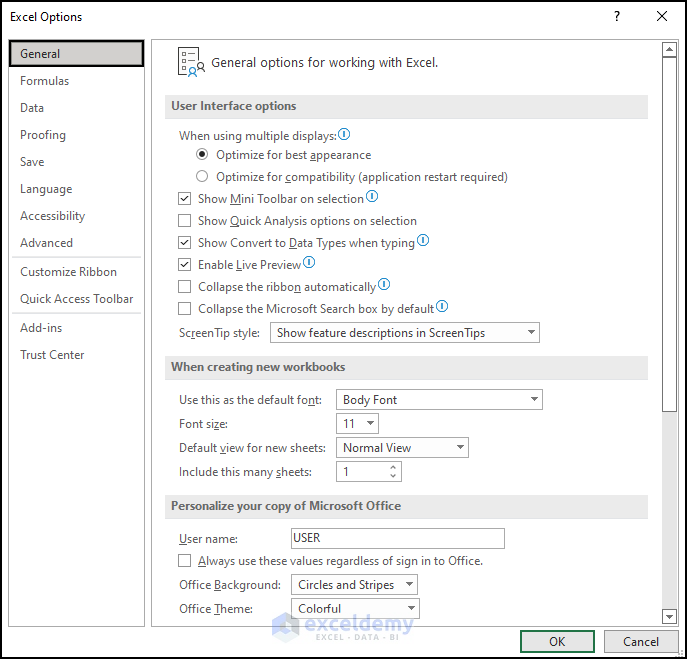Screen dimensions: 687x659
Task: Check Collapse the ribbon automatically
Action: point(184,287)
